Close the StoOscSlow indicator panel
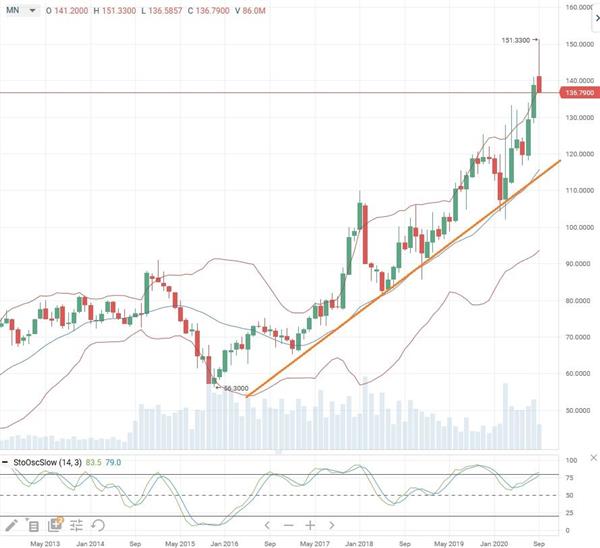The width and height of the screenshot is (600, 548). coord(593,458)
